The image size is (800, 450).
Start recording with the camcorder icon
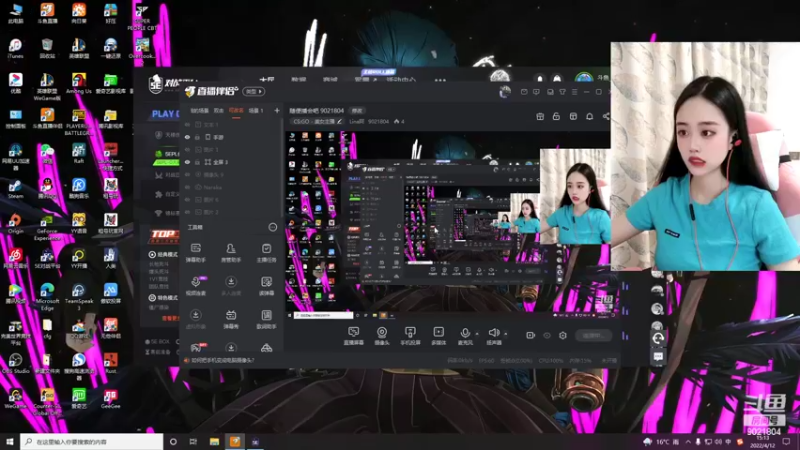coord(531,335)
